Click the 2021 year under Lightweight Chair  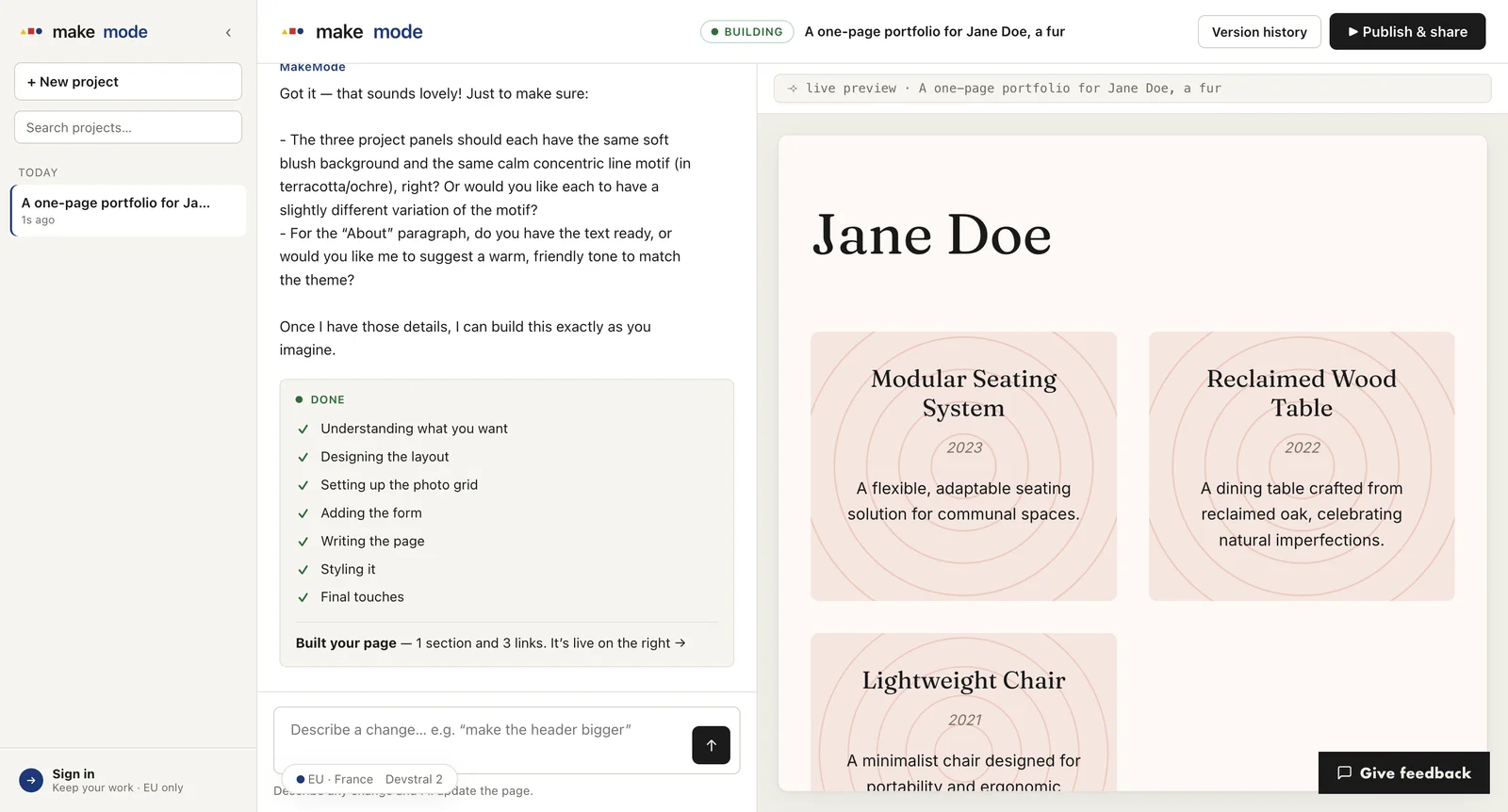(965, 720)
